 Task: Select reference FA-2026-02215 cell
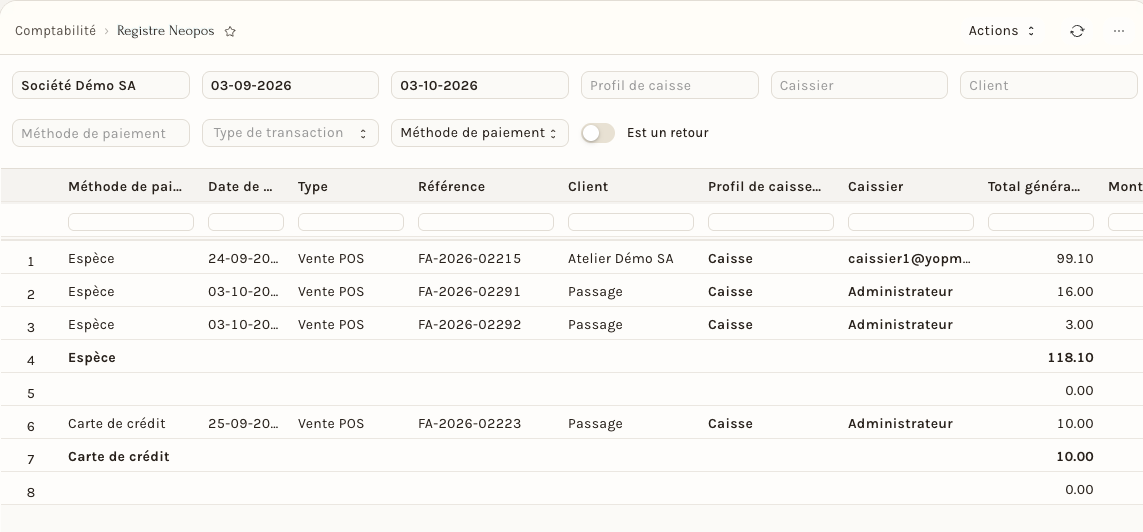coord(469,259)
